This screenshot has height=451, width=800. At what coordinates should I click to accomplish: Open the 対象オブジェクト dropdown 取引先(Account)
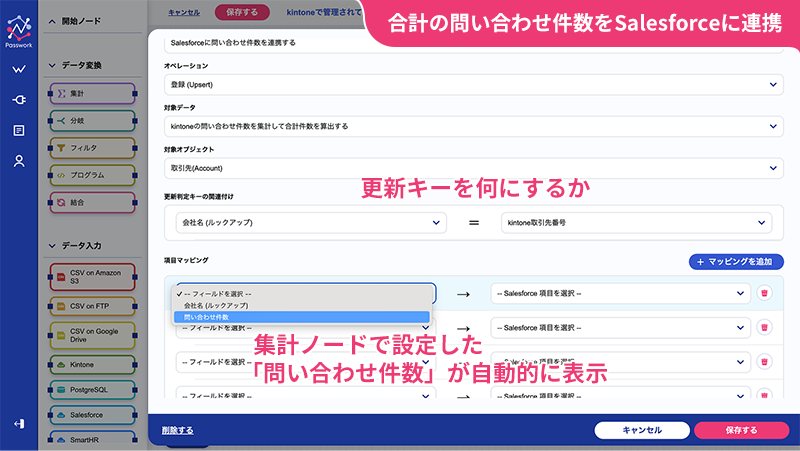(473, 168)
